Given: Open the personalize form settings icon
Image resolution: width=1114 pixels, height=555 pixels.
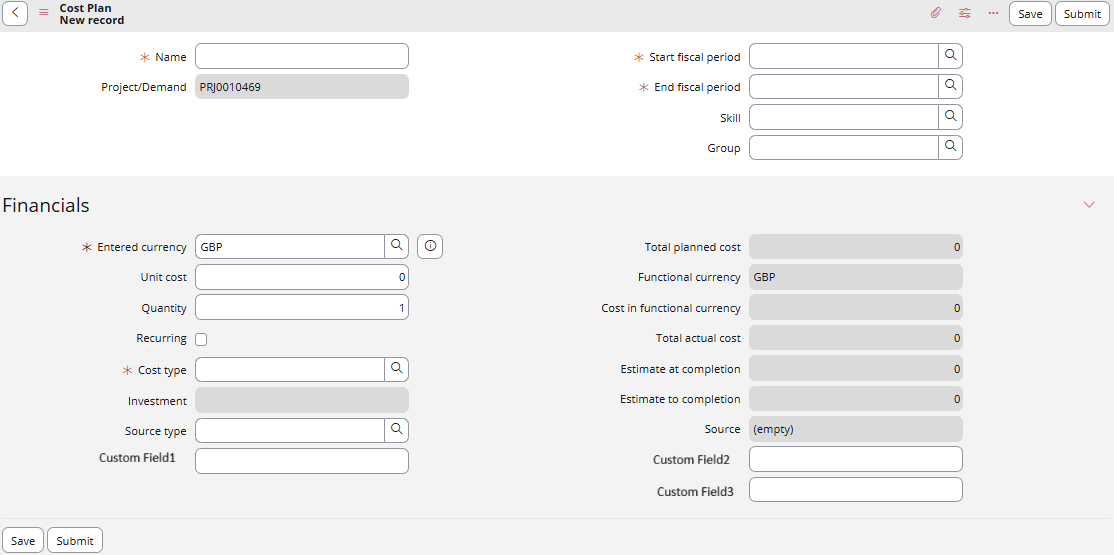Looking at the screenshot, I should point(964,13).
